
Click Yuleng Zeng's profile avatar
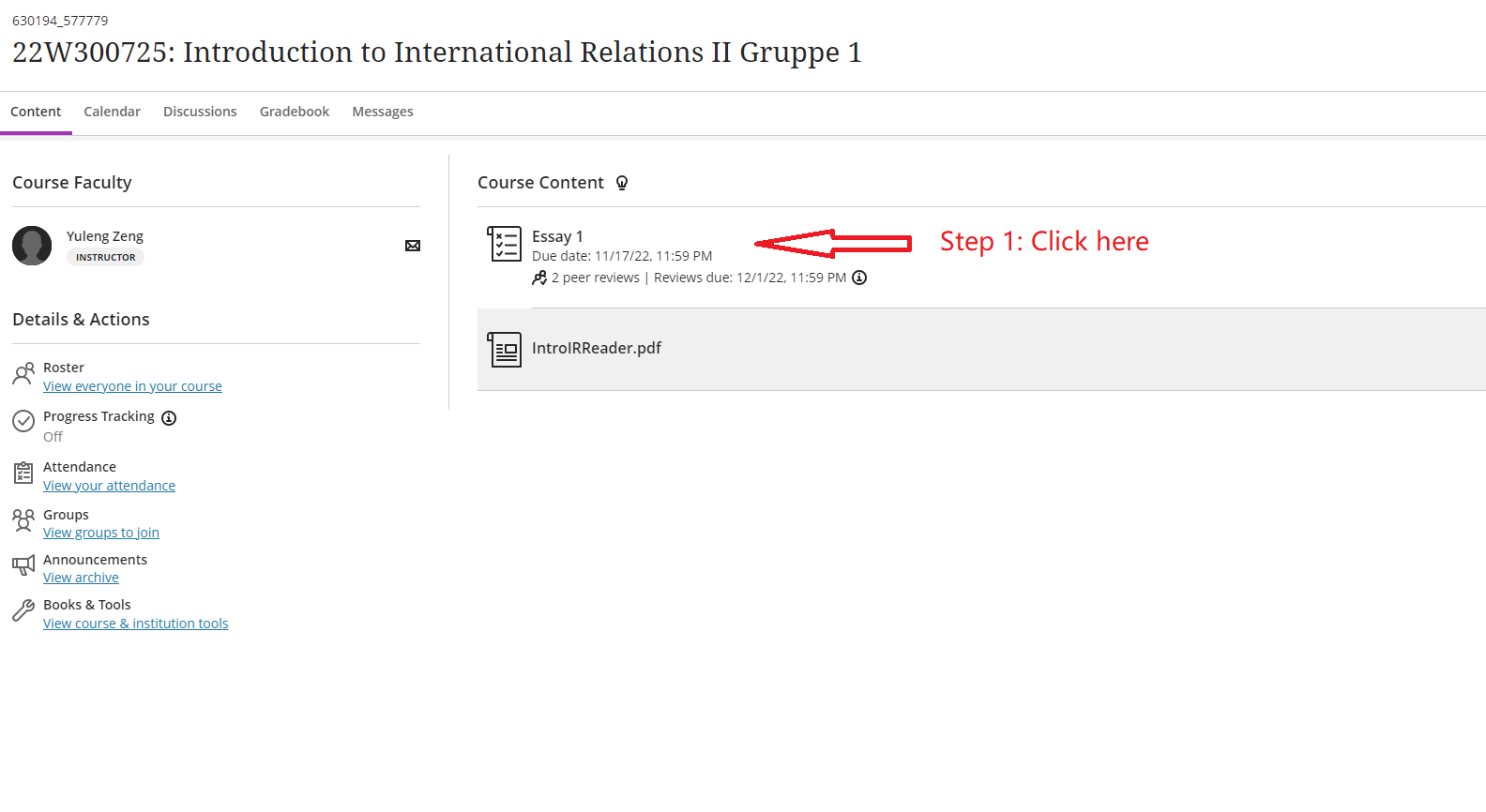(32, 246)
